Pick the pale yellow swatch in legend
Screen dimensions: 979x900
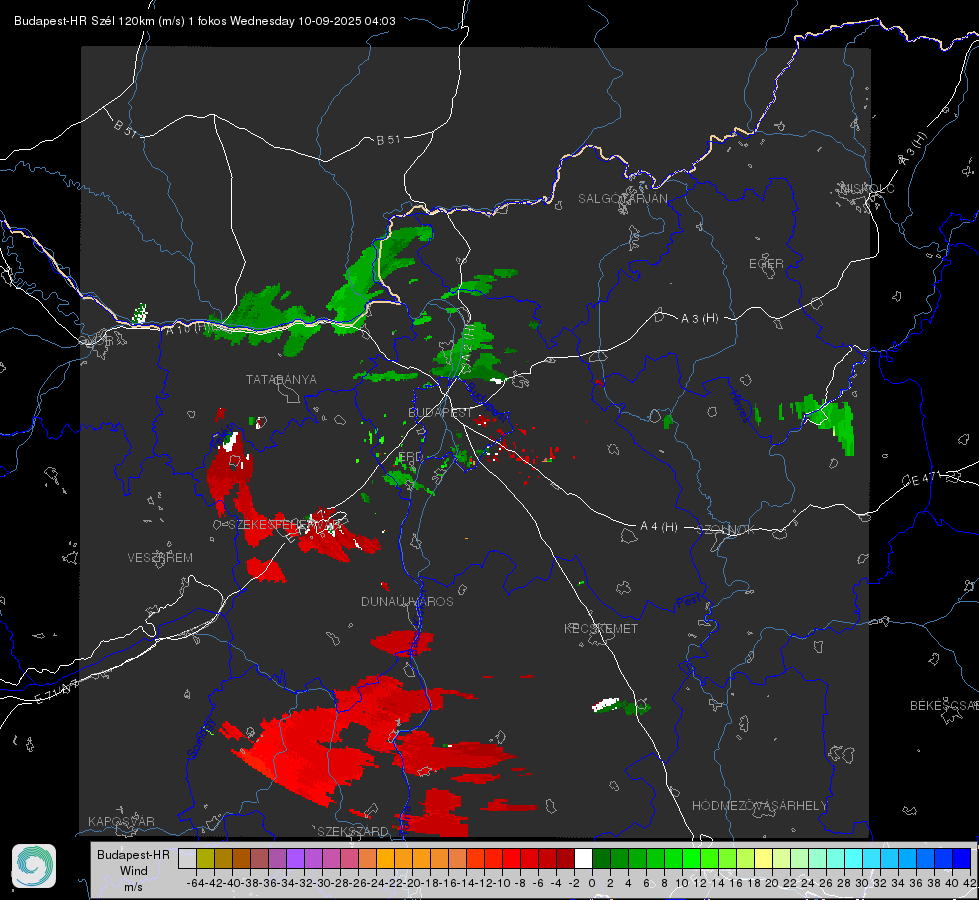[x=763, y=858]
